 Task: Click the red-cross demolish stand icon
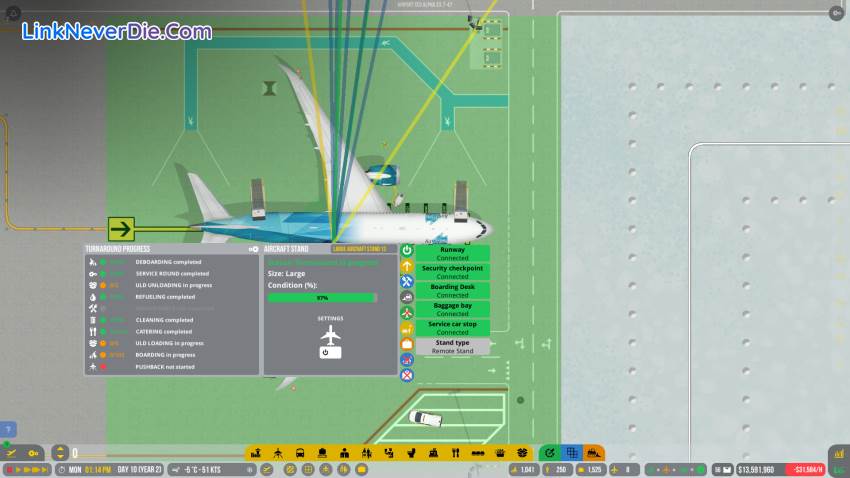[x=407, y=375]
